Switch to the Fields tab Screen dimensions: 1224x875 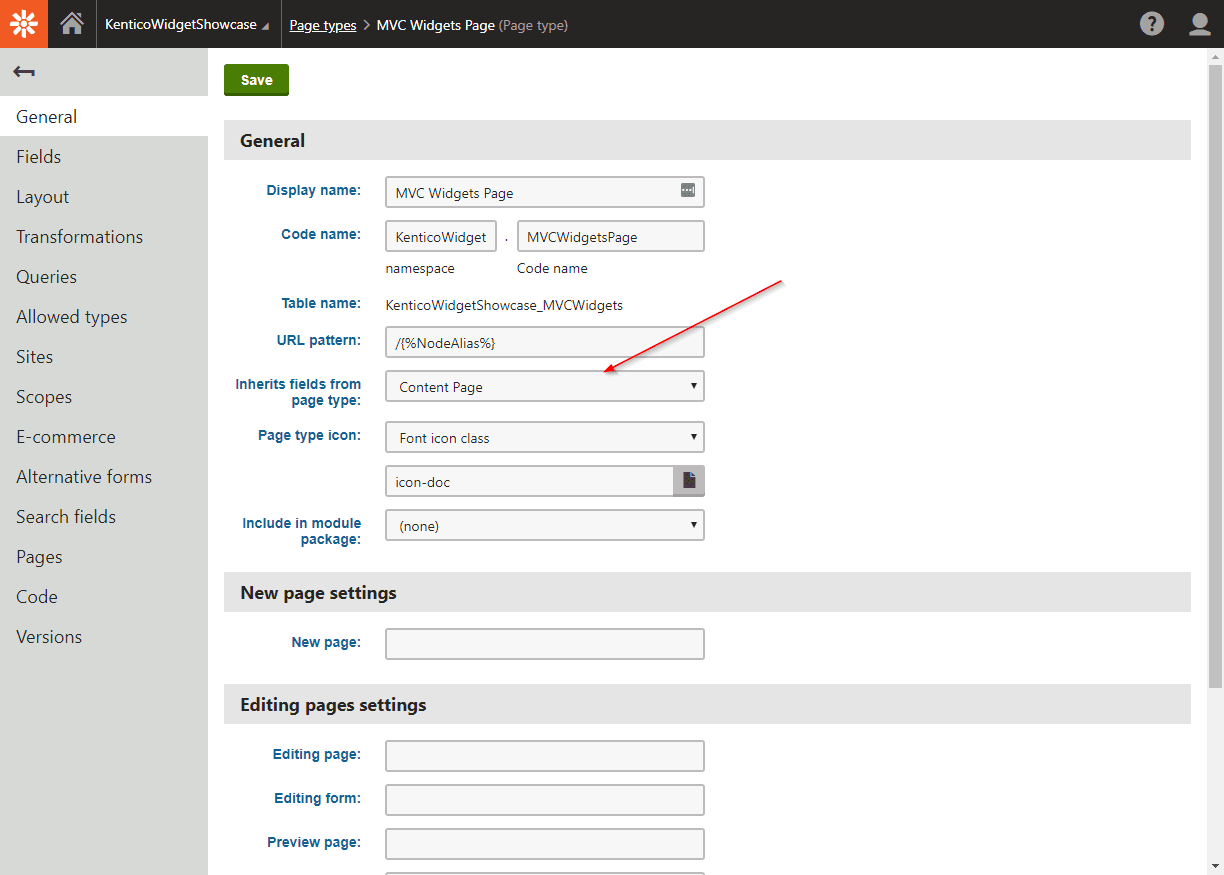[x=39, y=157]
